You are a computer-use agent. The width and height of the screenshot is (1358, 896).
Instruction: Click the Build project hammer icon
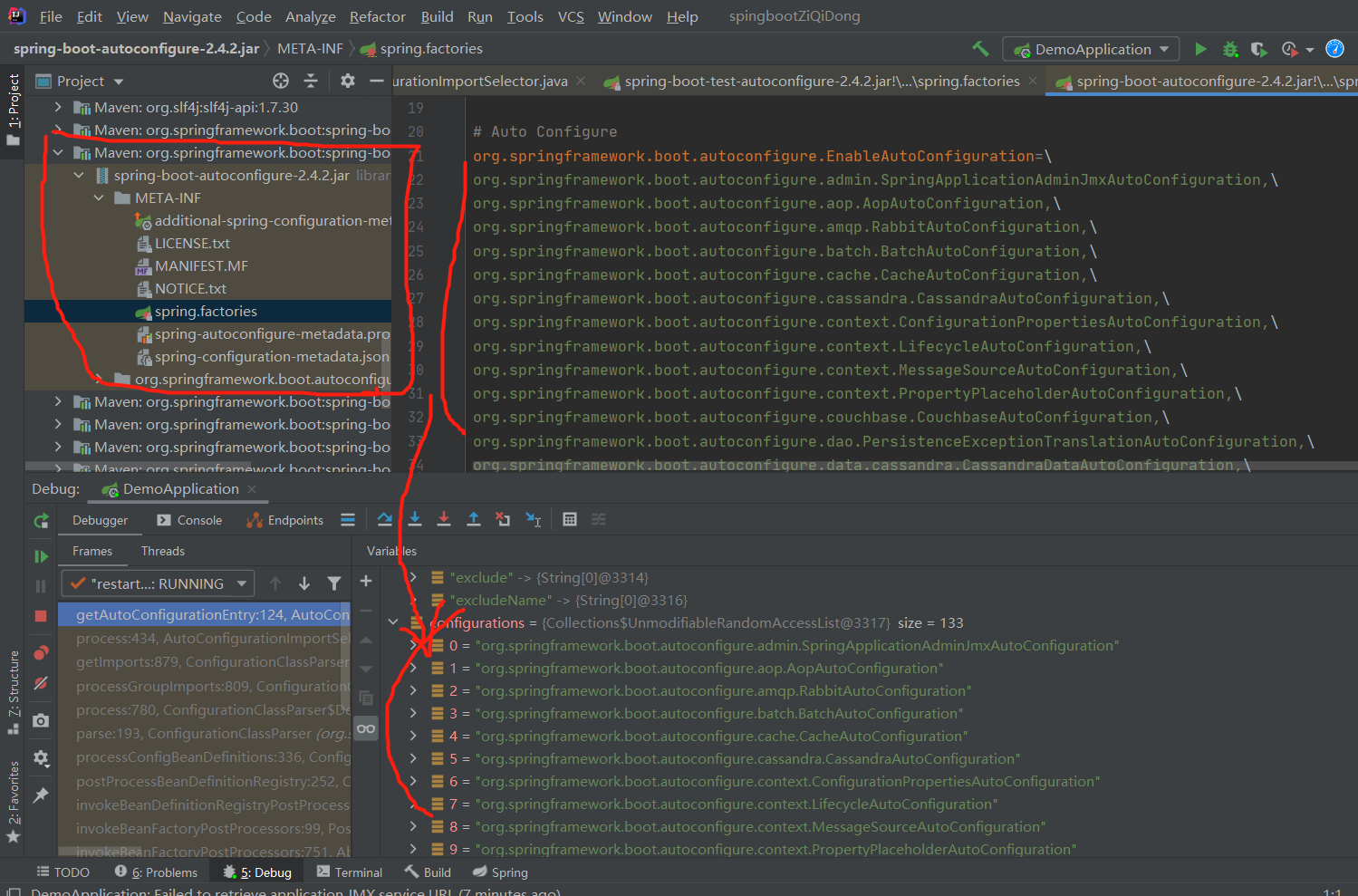click(980, 49)
